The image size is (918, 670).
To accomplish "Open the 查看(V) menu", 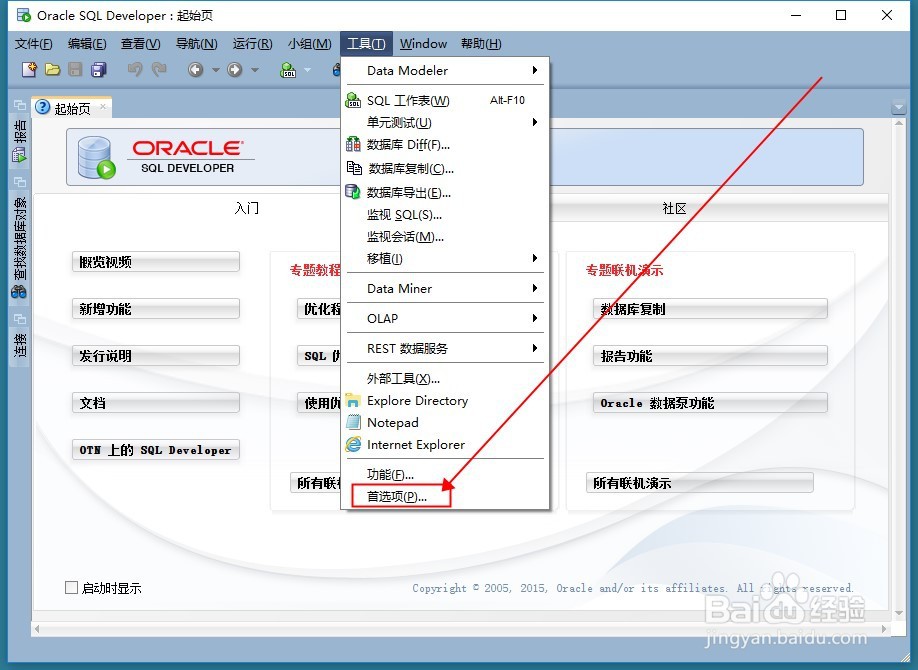I will click(x=141, y=44).
